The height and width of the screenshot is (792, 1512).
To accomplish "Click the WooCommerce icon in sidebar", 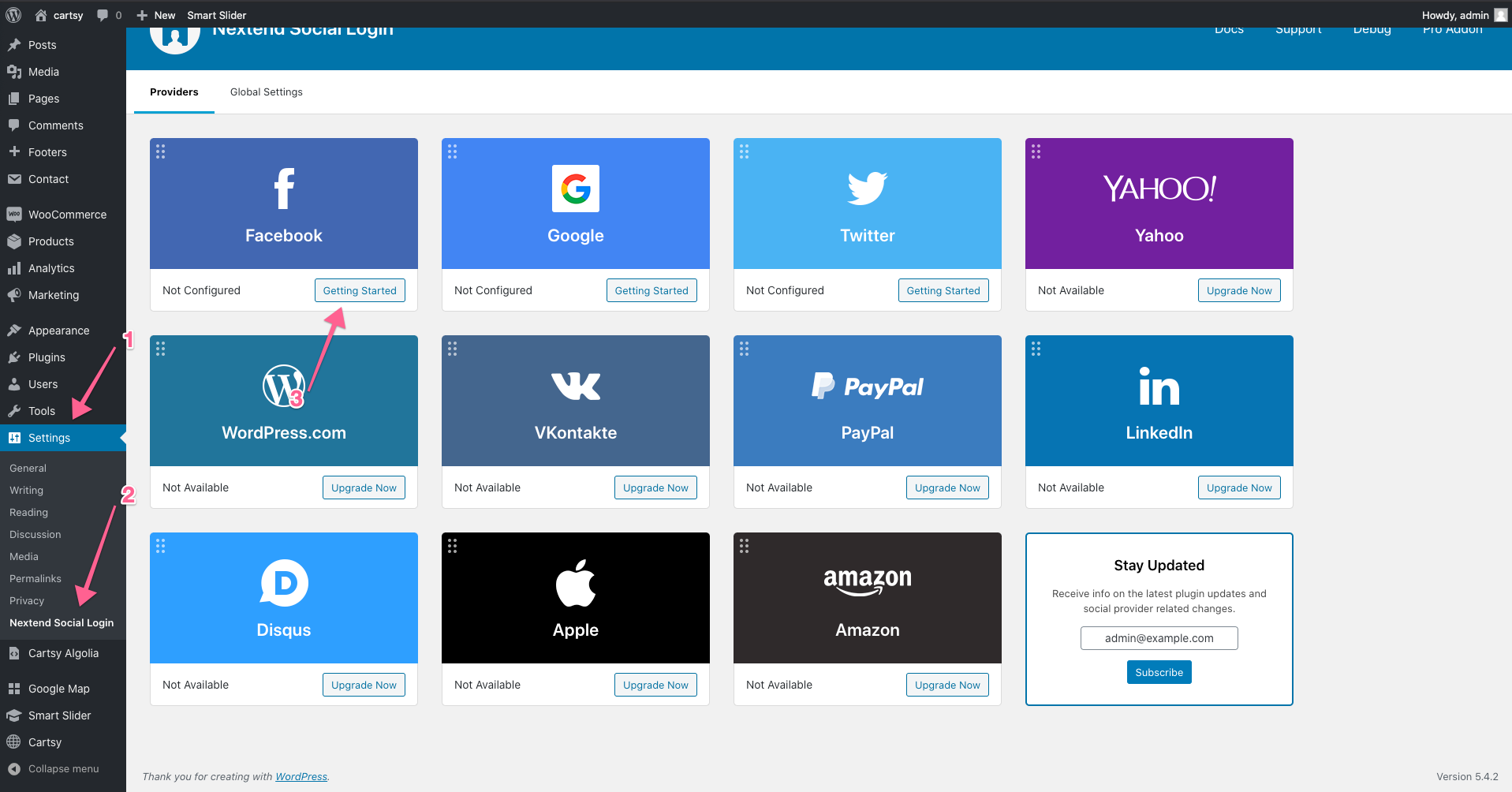I will (14, 215).
